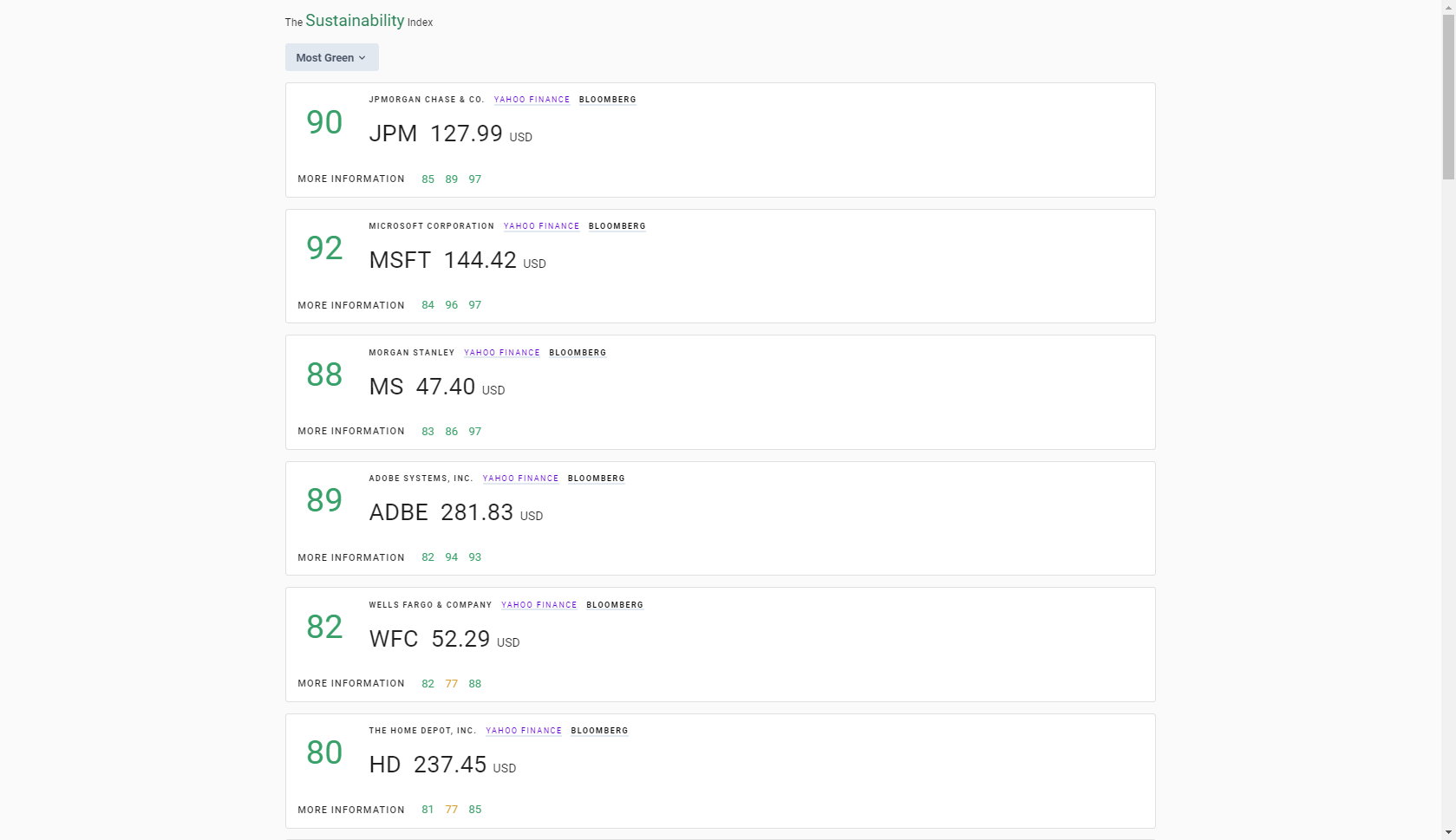Expand More Information for Wells Fargo
1456x840 pixels.
[x=350, y=683]
